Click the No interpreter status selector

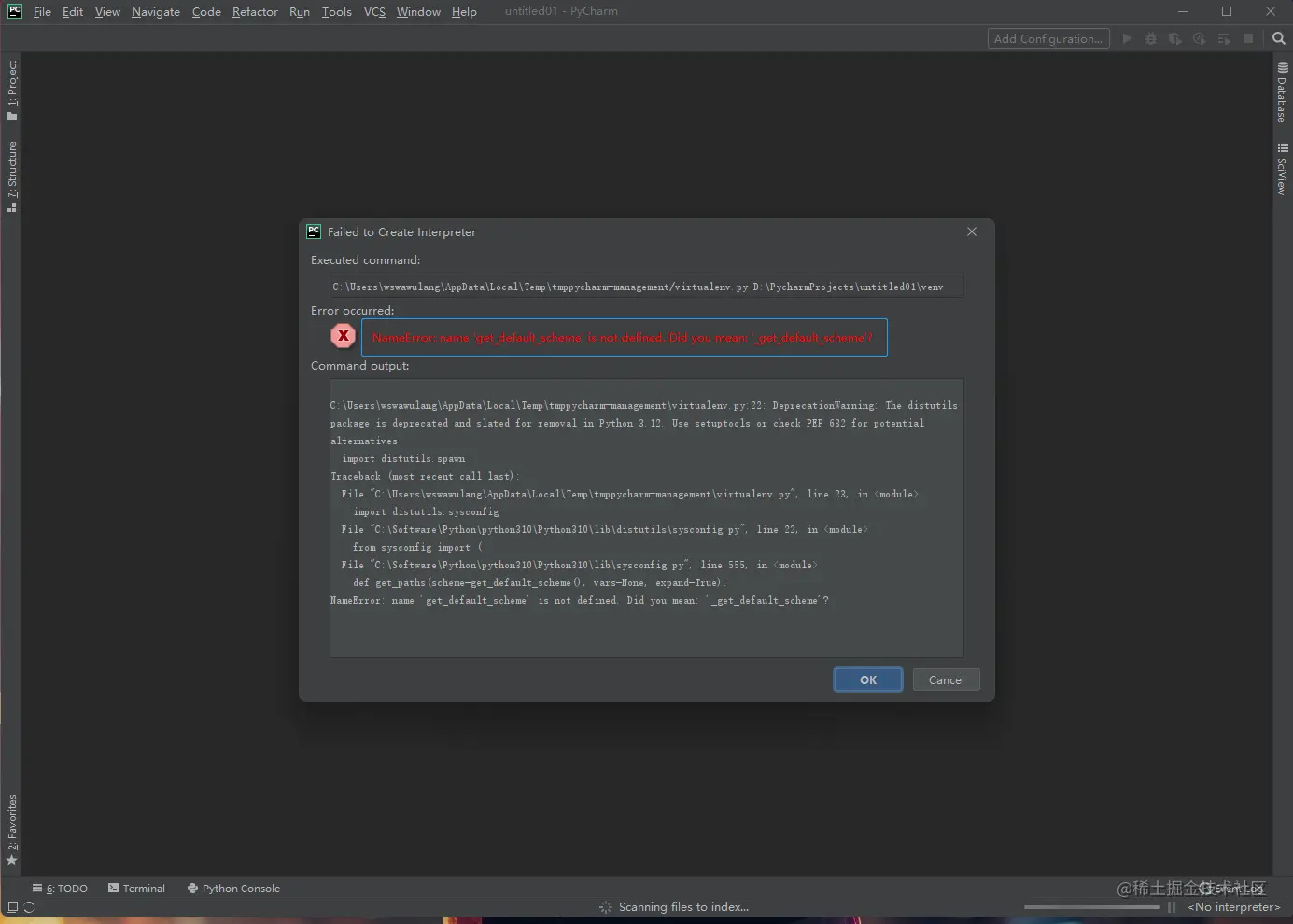(x=1234, y=907)
